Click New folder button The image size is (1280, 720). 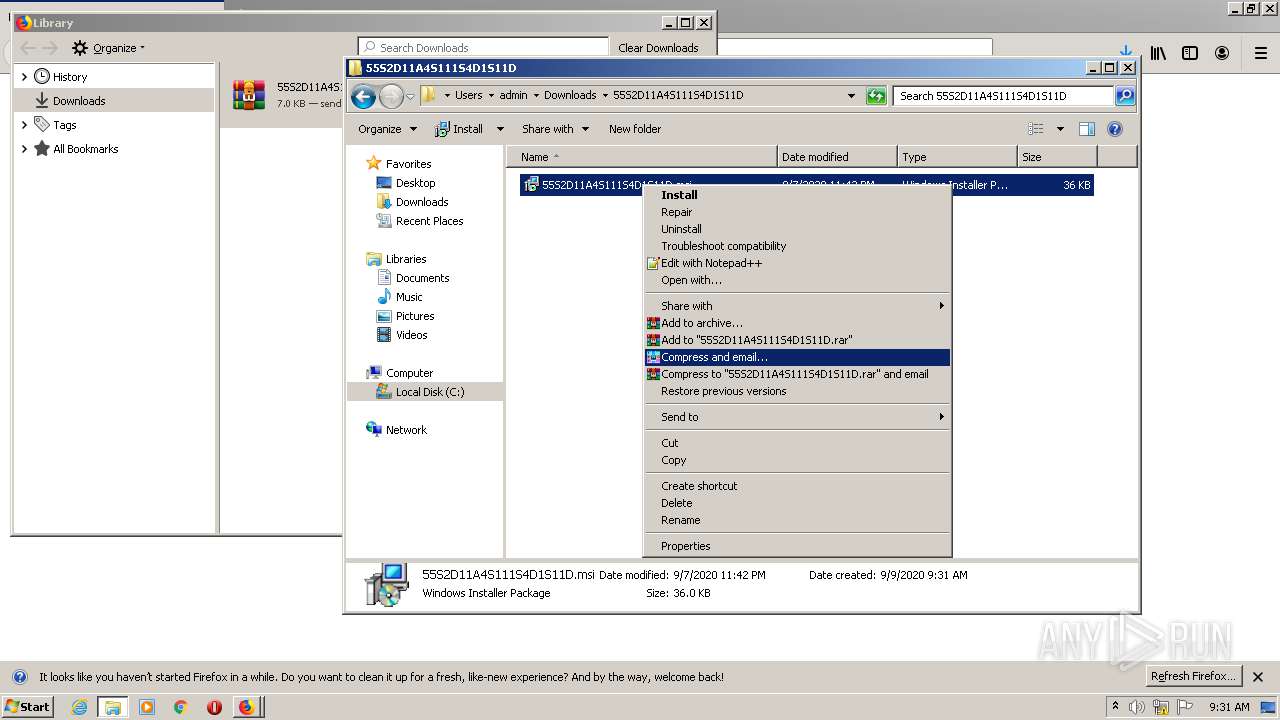coord(635,129)
